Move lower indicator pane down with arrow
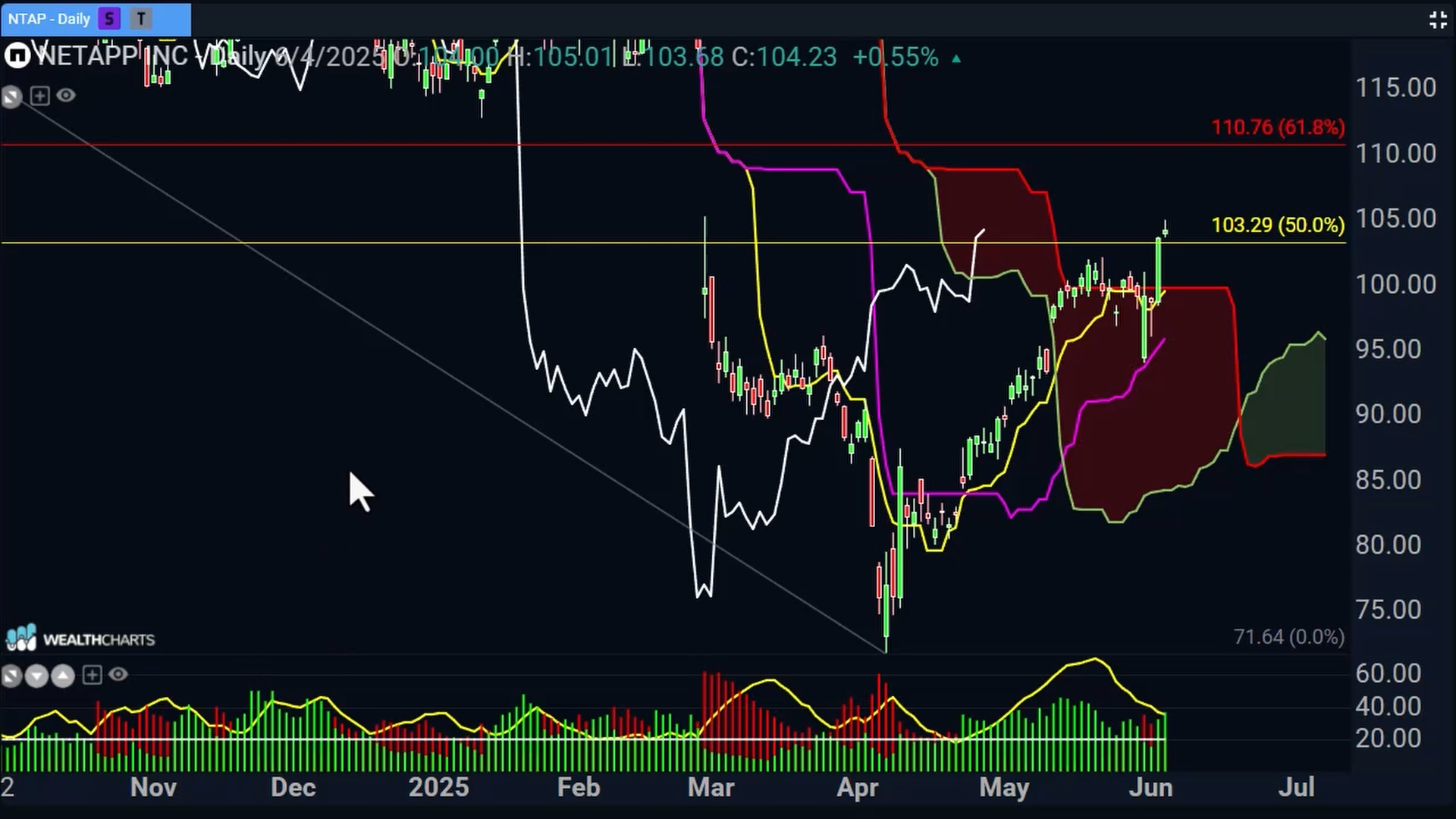The image size is (1456, 819). click(x=36, y=675)
